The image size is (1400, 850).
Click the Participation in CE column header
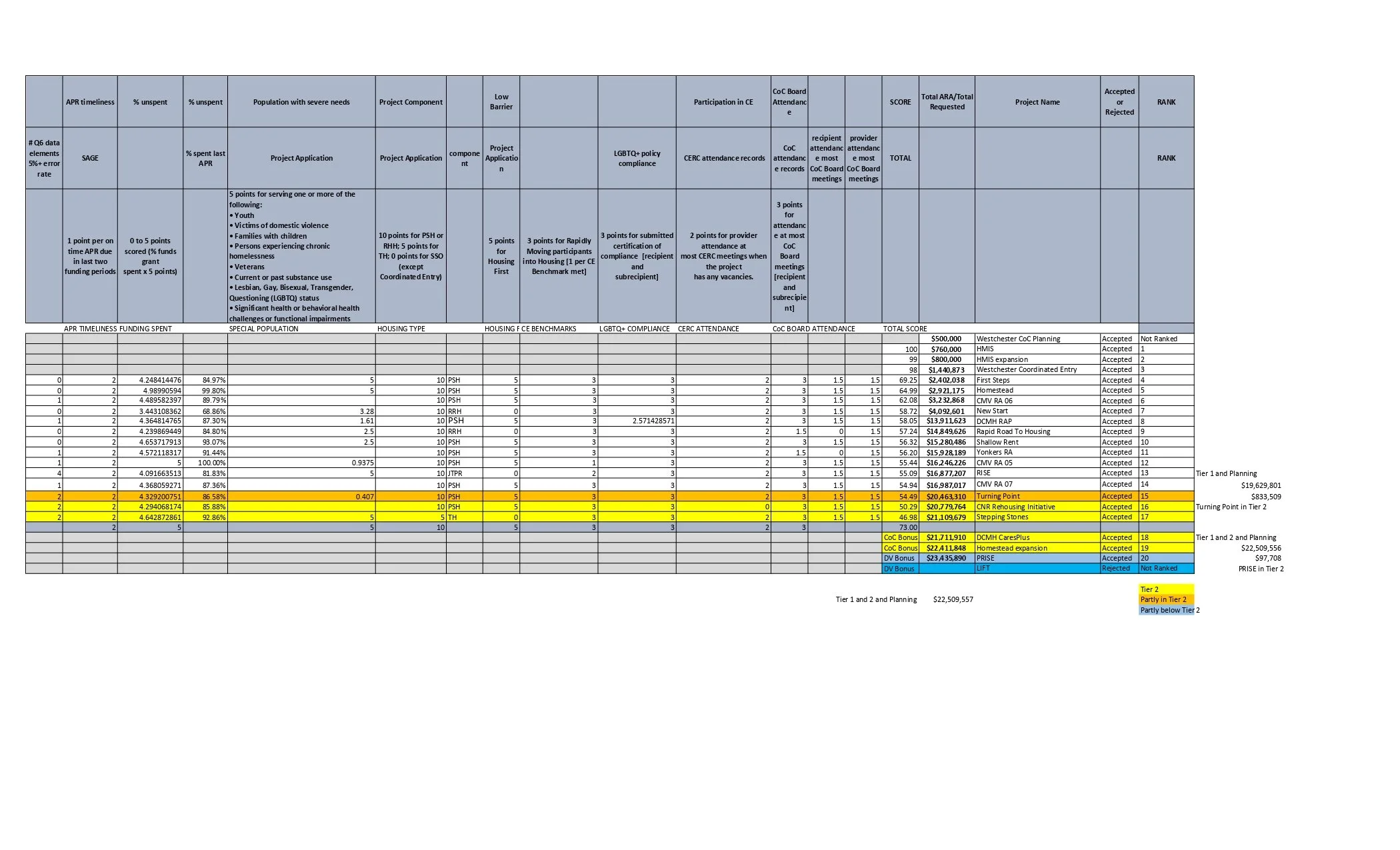pos(723,101)
